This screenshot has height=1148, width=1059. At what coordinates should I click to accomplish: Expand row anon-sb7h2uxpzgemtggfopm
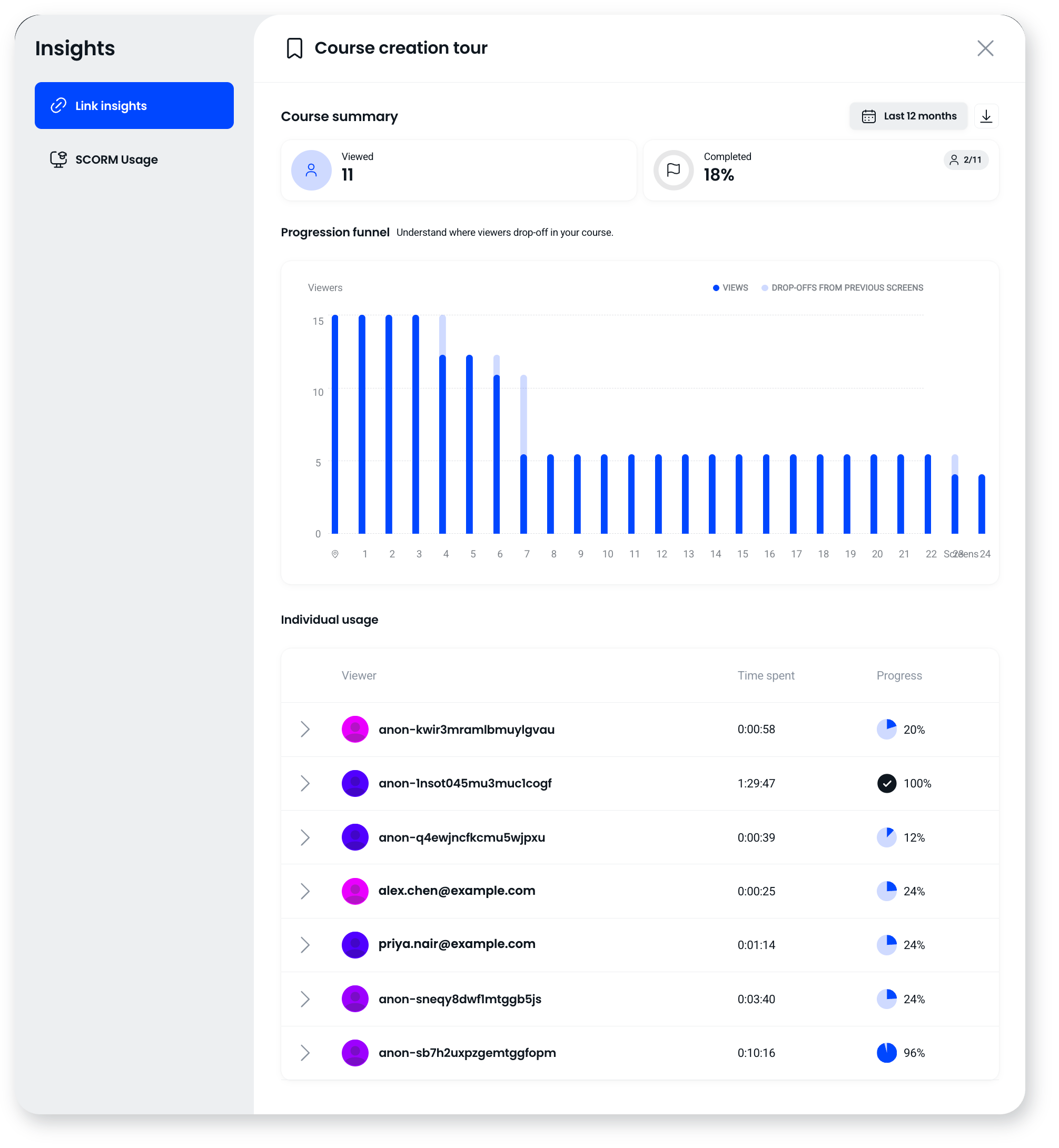coord(305,1053)
